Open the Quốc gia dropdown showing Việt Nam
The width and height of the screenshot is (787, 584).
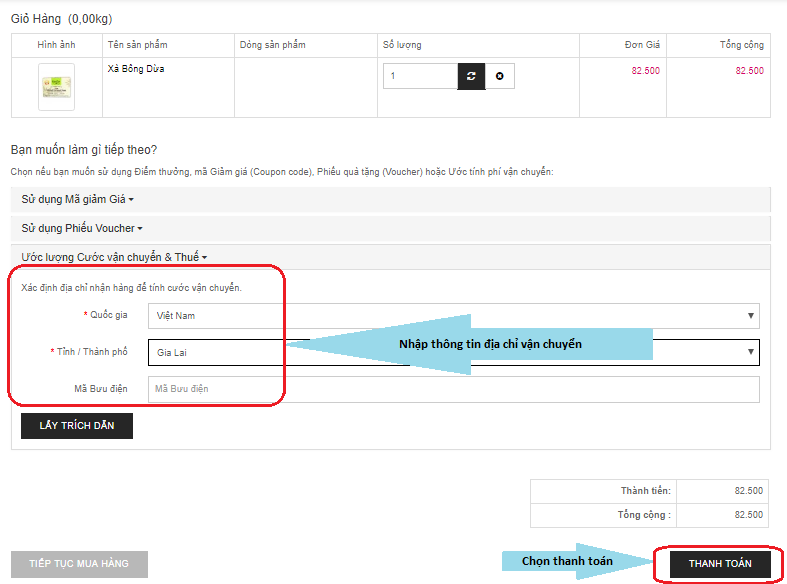[453, 316]
